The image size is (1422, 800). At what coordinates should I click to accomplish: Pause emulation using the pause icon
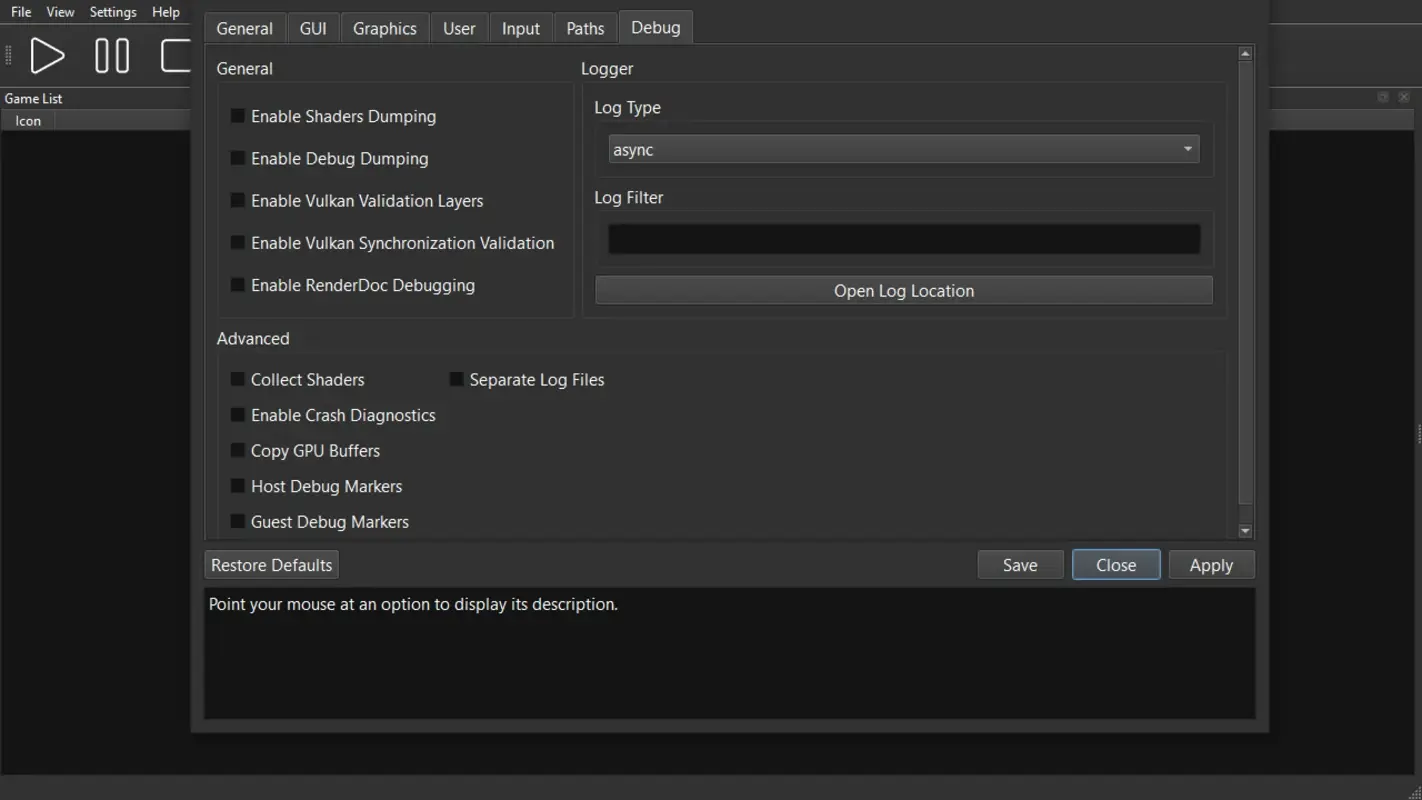tap(111, 56)
